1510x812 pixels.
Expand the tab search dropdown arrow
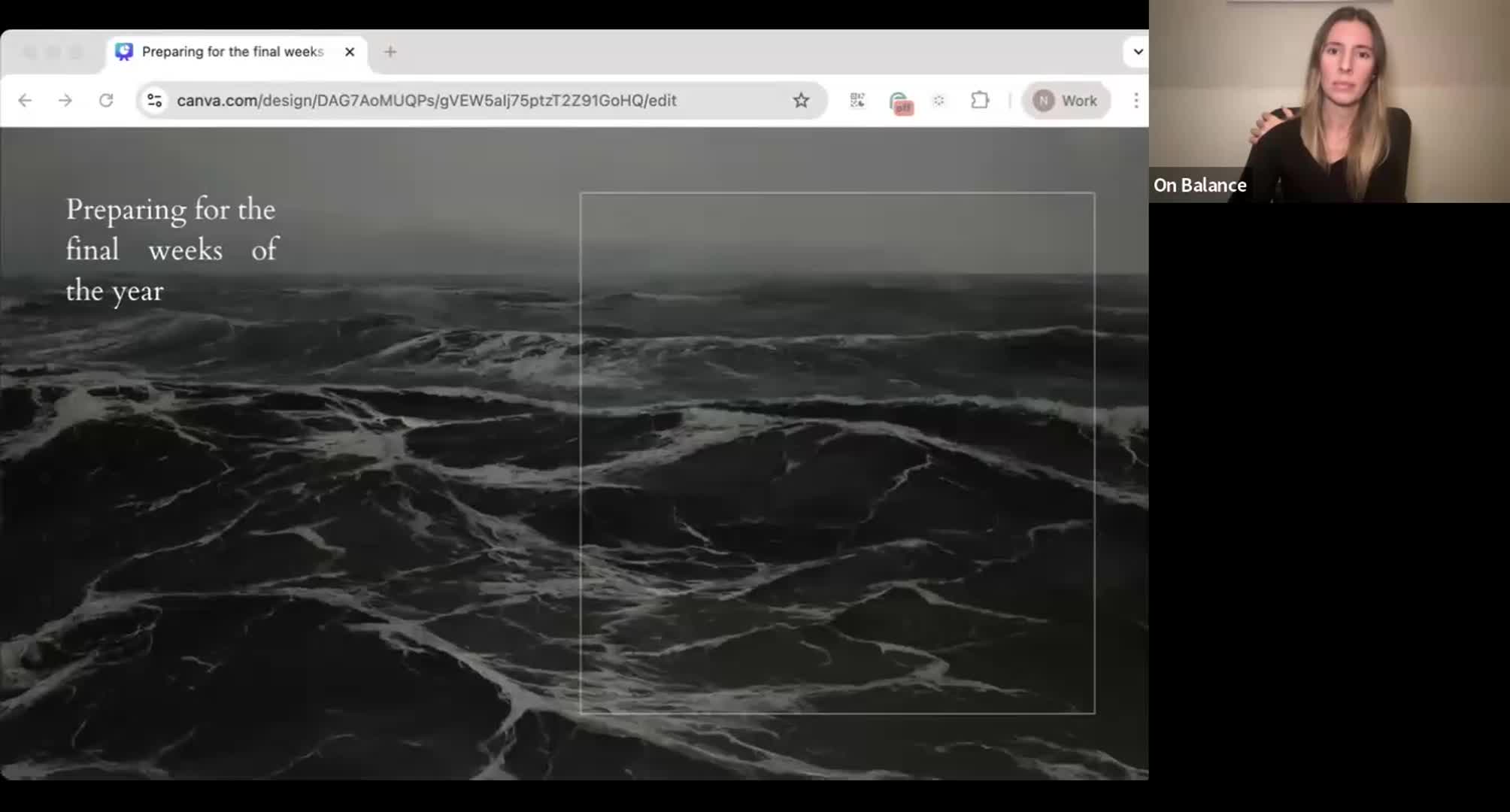coord(1138,52)
